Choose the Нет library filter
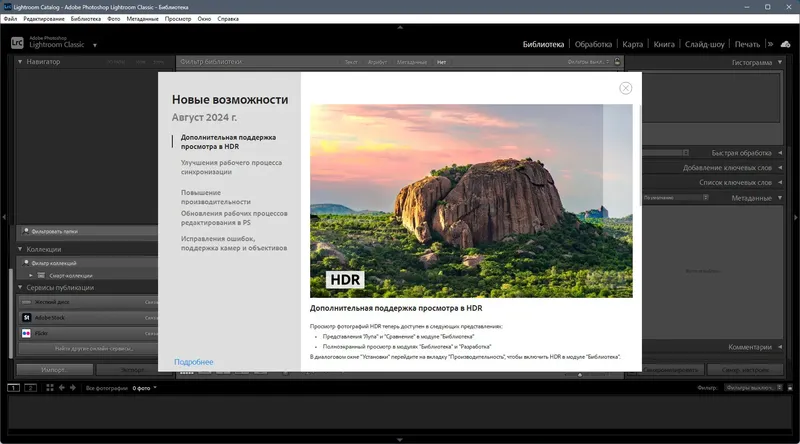The image size is (800, 444). (x=441, y=62)
